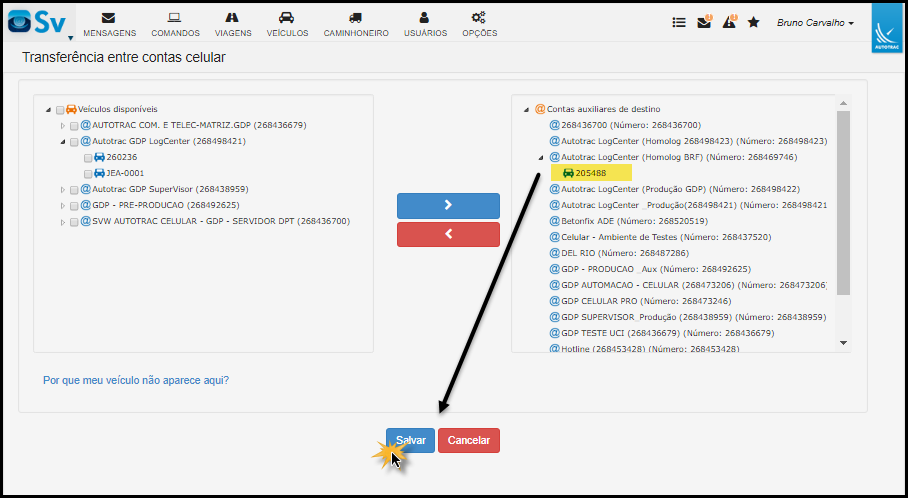The image size is (908, 498).
Task: Open the Comandos menu
Action: [175, 25]
